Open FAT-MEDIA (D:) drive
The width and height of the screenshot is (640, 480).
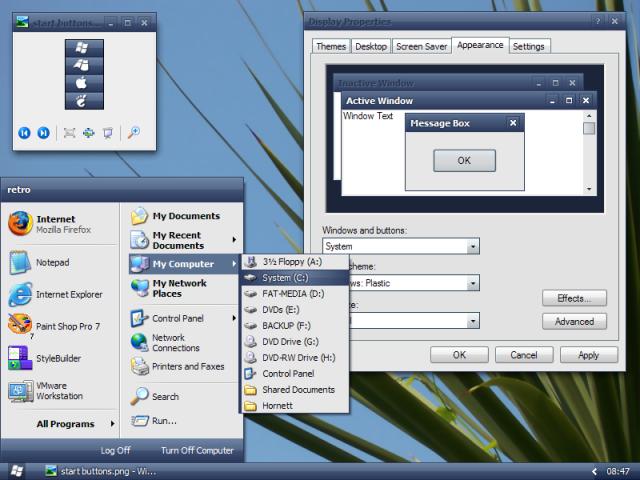coord(295,293)
